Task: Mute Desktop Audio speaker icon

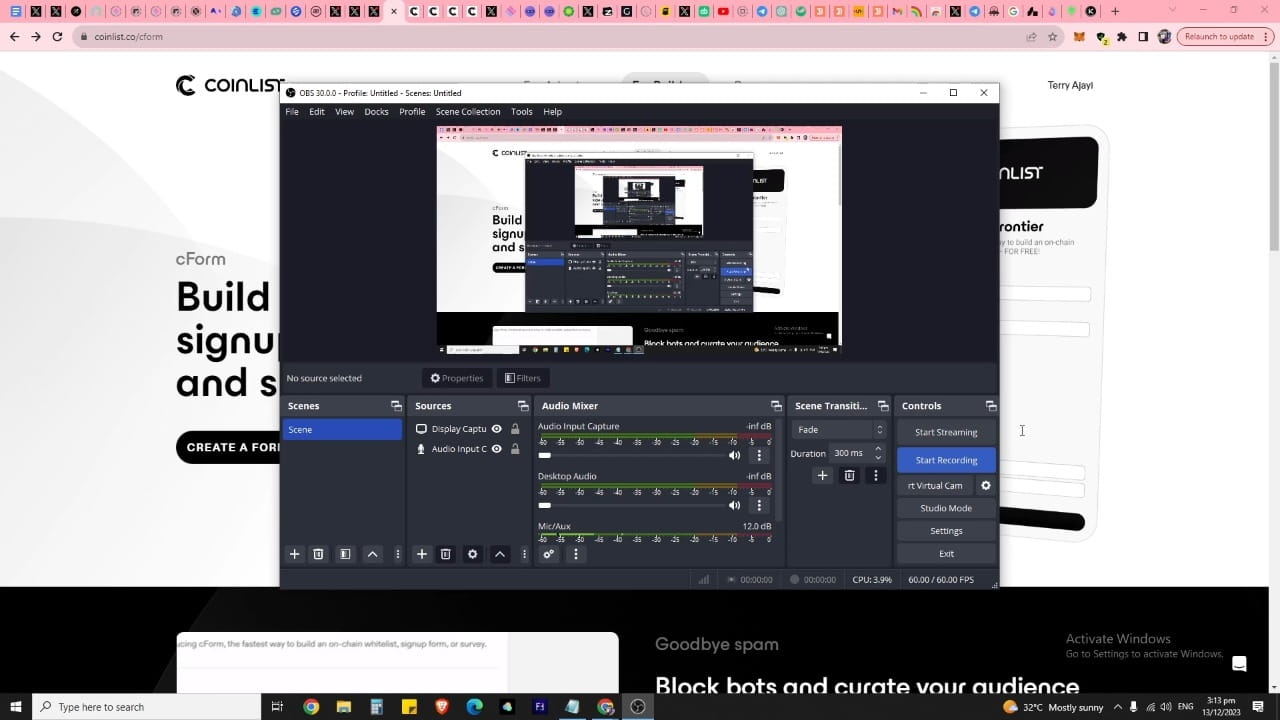Action: click(735, 505)
